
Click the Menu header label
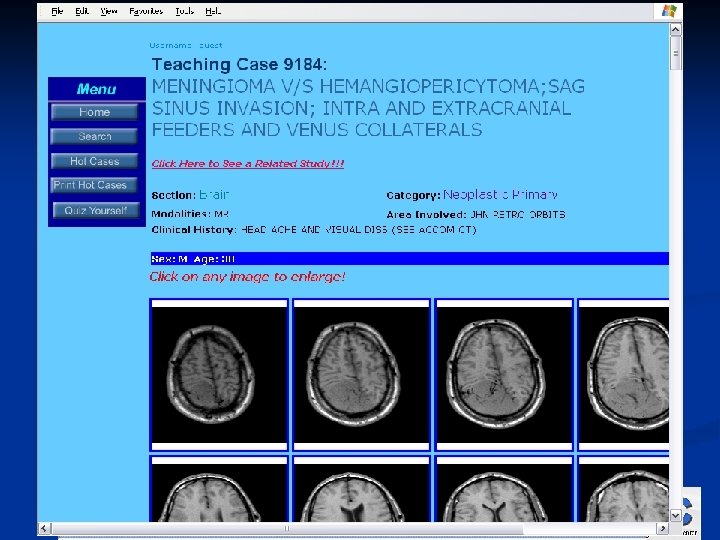(x=96, y=89)
